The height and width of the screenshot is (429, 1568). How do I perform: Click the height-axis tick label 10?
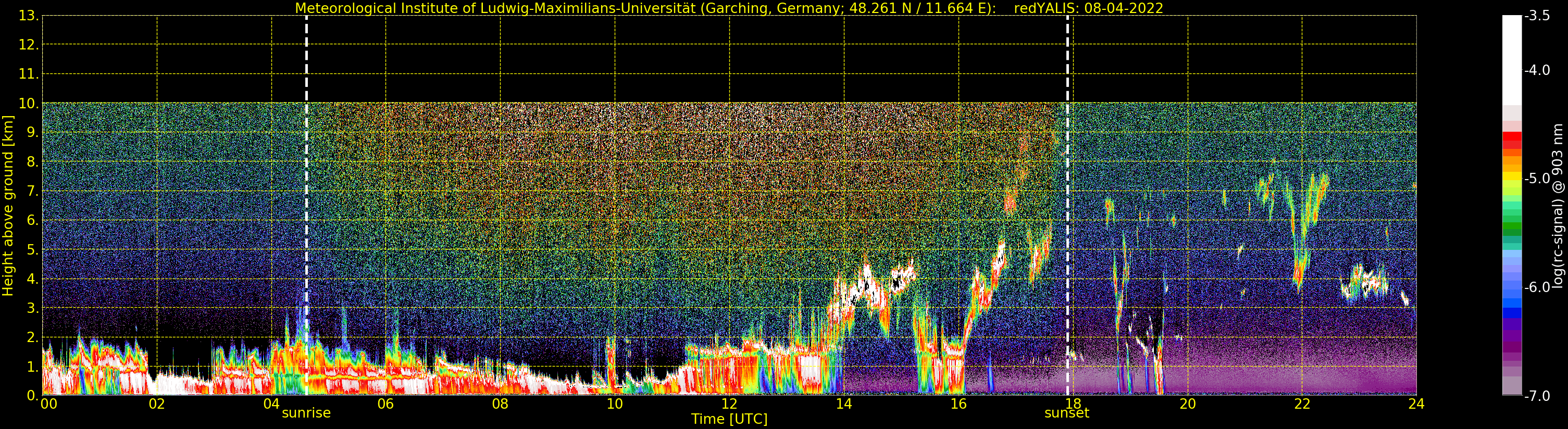(x=28, y=104)
